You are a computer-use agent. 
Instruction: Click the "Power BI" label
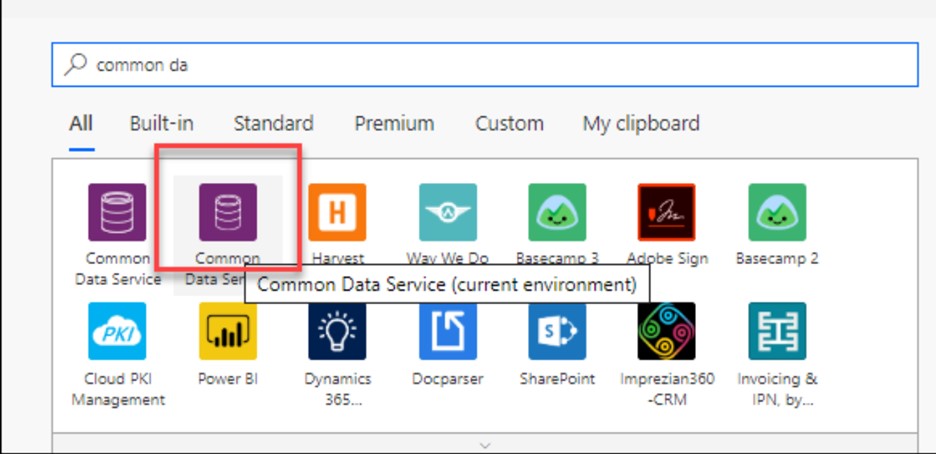point(228,379)
